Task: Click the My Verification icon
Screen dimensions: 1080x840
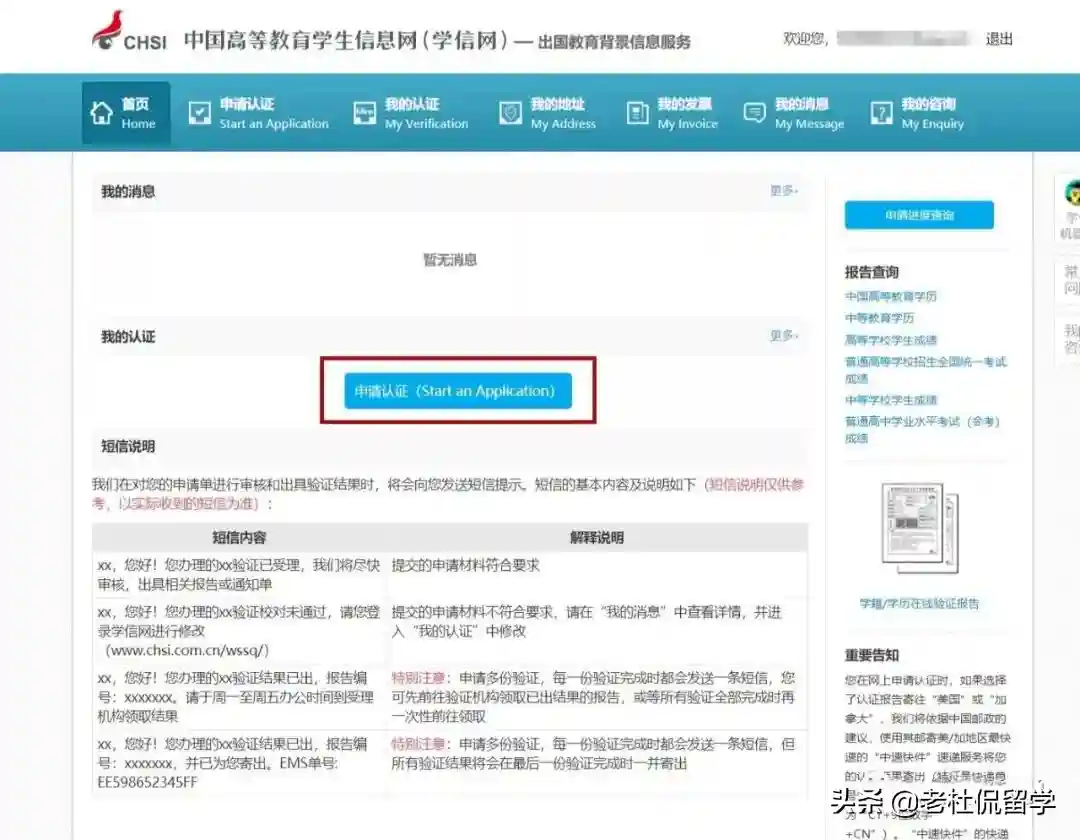Action: click(x=364, y=113)
